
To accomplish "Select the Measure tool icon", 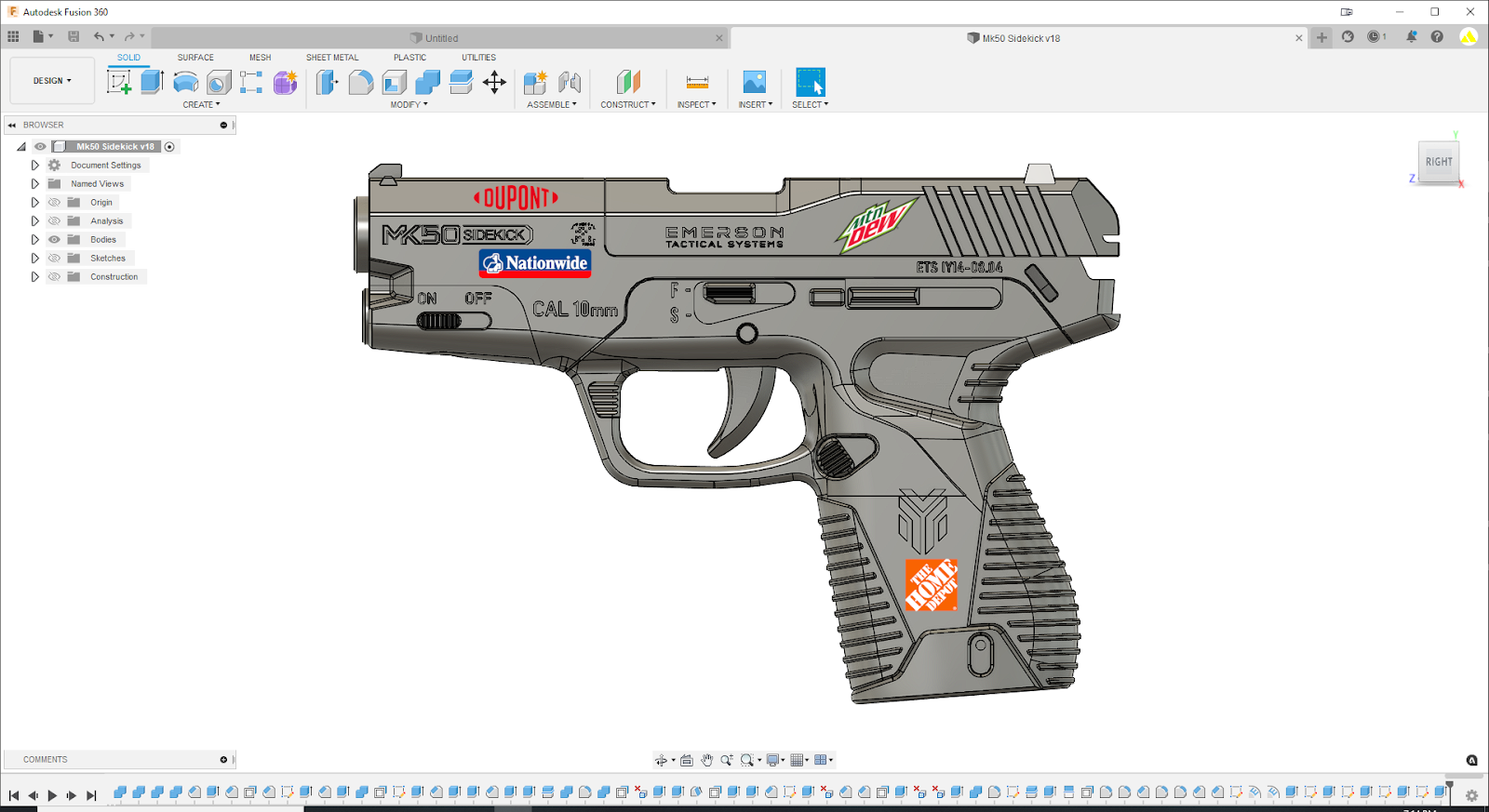I will click(697, 82).
